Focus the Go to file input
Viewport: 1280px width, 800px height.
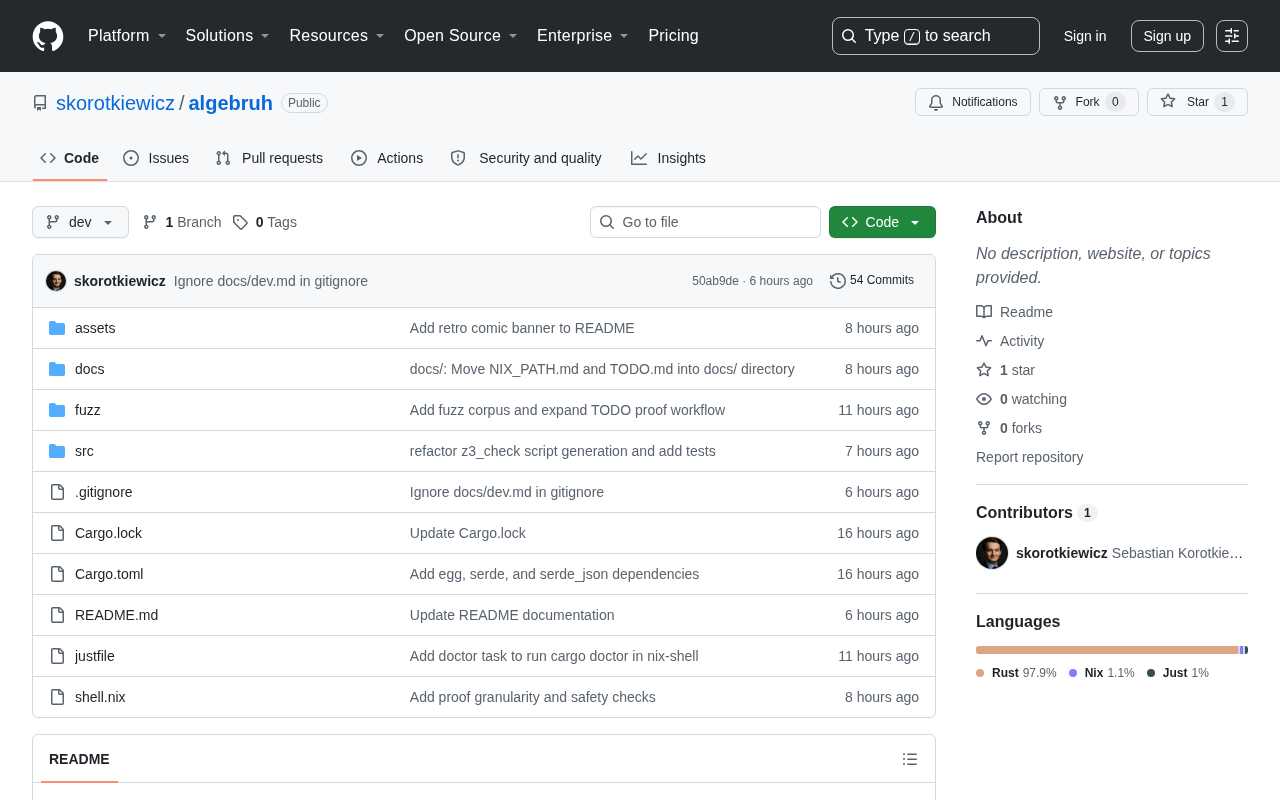(705, 222)
